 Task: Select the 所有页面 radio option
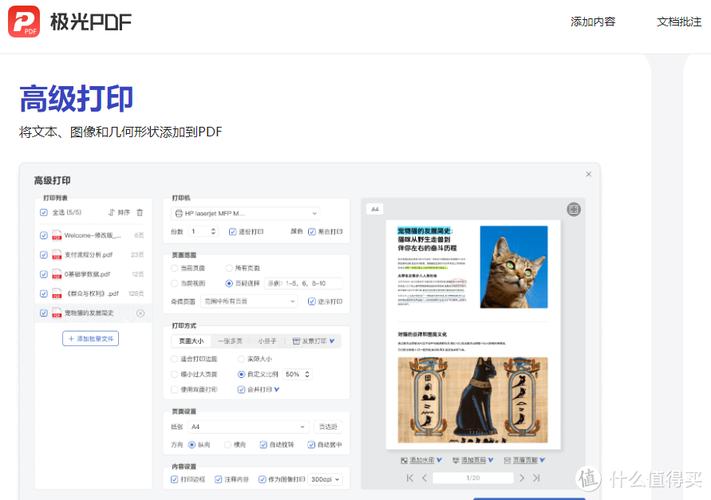point(229,268)
